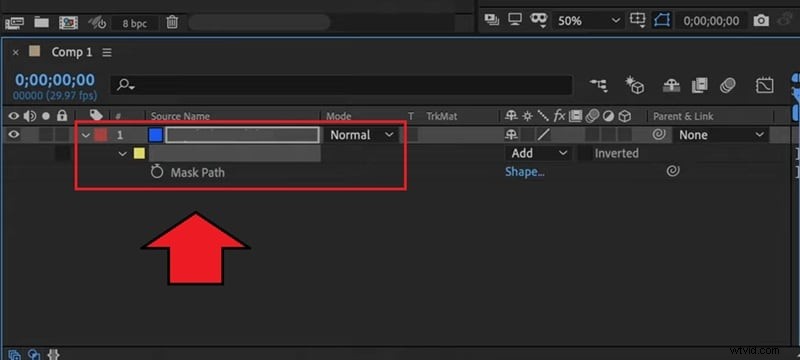Click the timeline current time display
The image size is (800, 360).
[55, 80]
